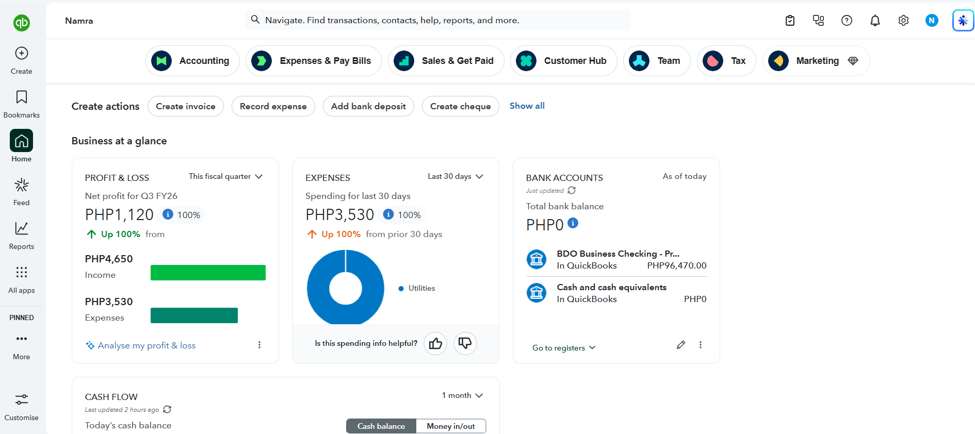Open the N profile avatar

click(x=931, y=21)
